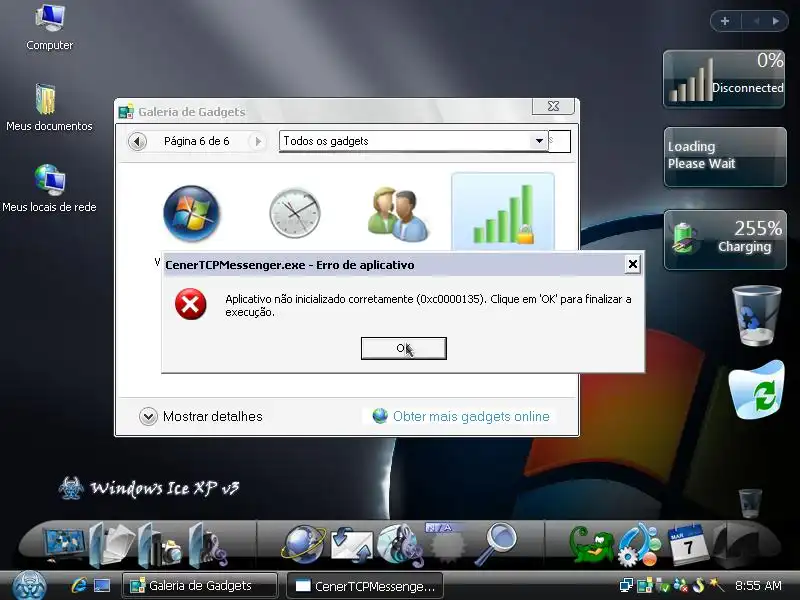
Task: Select the two-people contacts gadget
Action: pyautogui.click(x=398, y=214)
